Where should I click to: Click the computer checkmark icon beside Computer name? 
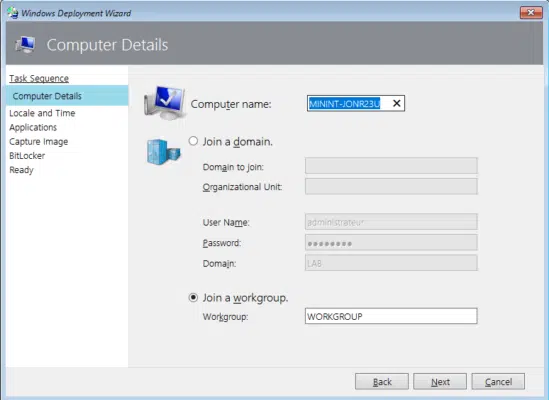click(165, 103)
